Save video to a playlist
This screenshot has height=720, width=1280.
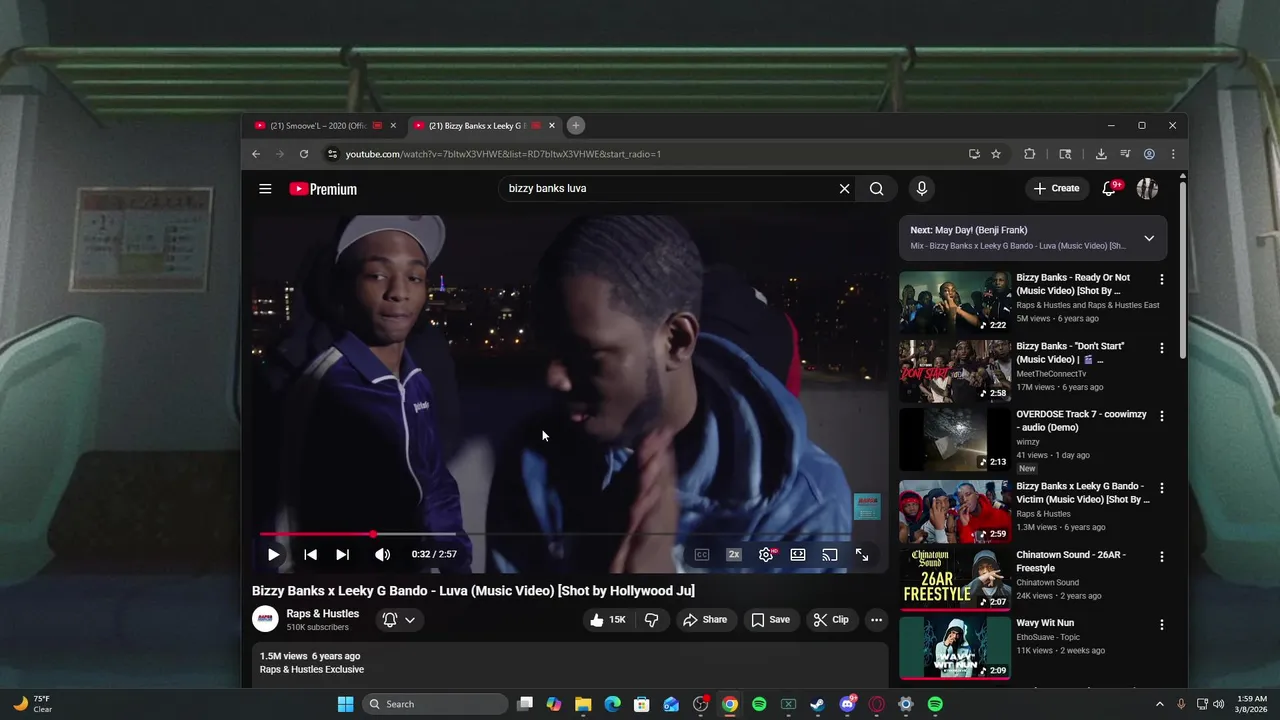pos(771,620)
